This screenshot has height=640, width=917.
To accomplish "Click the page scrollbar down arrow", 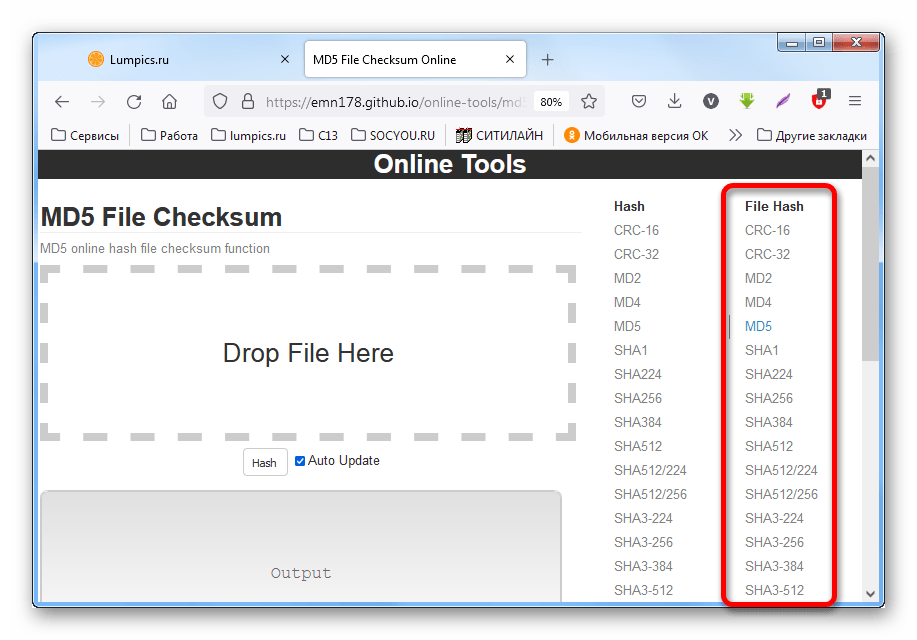I will 869,593.
